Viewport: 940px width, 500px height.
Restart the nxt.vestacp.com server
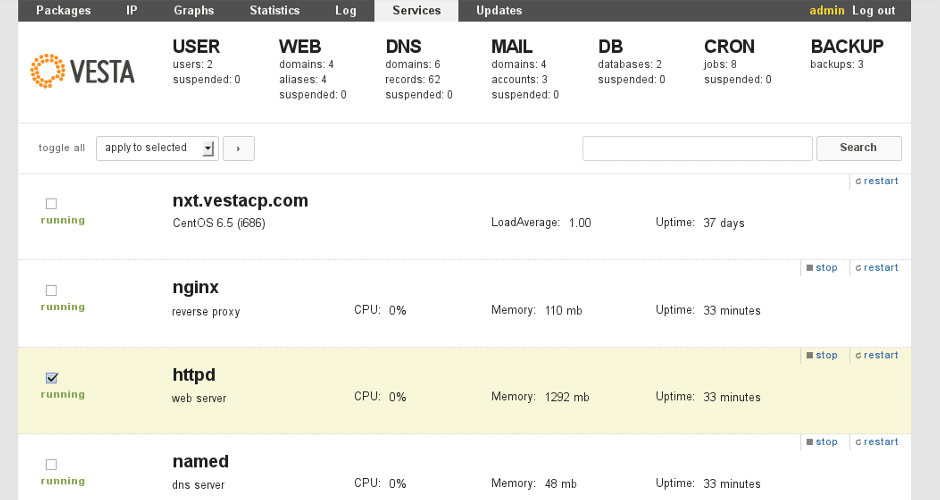pos(876,181)
